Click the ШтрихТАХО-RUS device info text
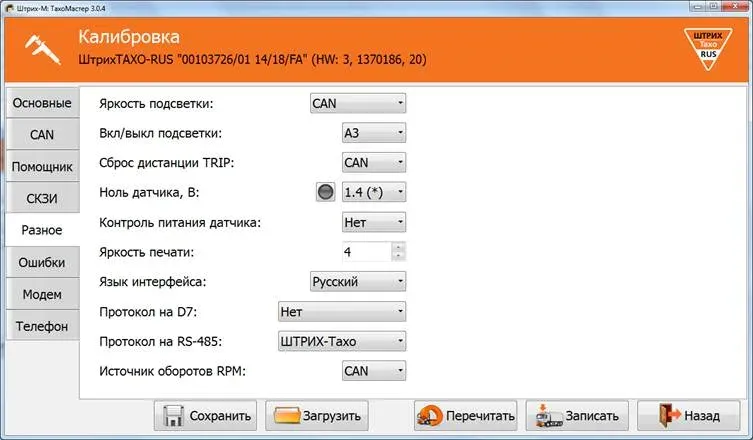This screenshot has height=440, width=753. pyautogui.click(x=252, y=60)
